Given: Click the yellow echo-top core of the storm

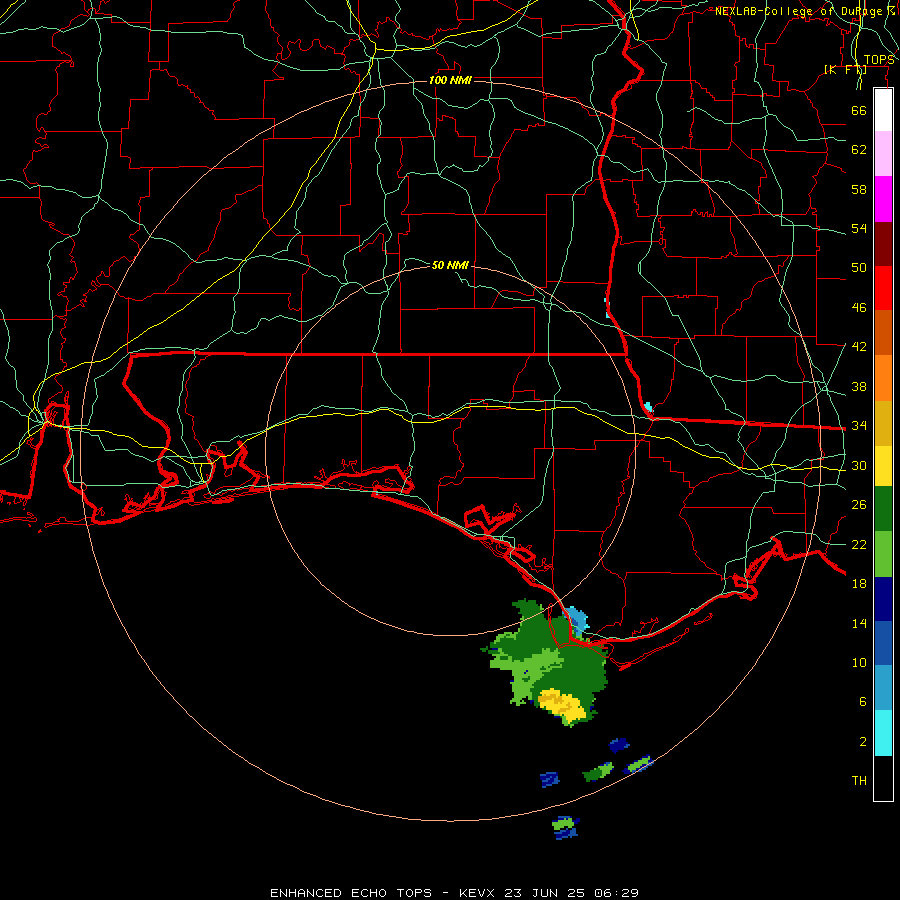Looking at the screenshot, I should [x=561, y=705].
